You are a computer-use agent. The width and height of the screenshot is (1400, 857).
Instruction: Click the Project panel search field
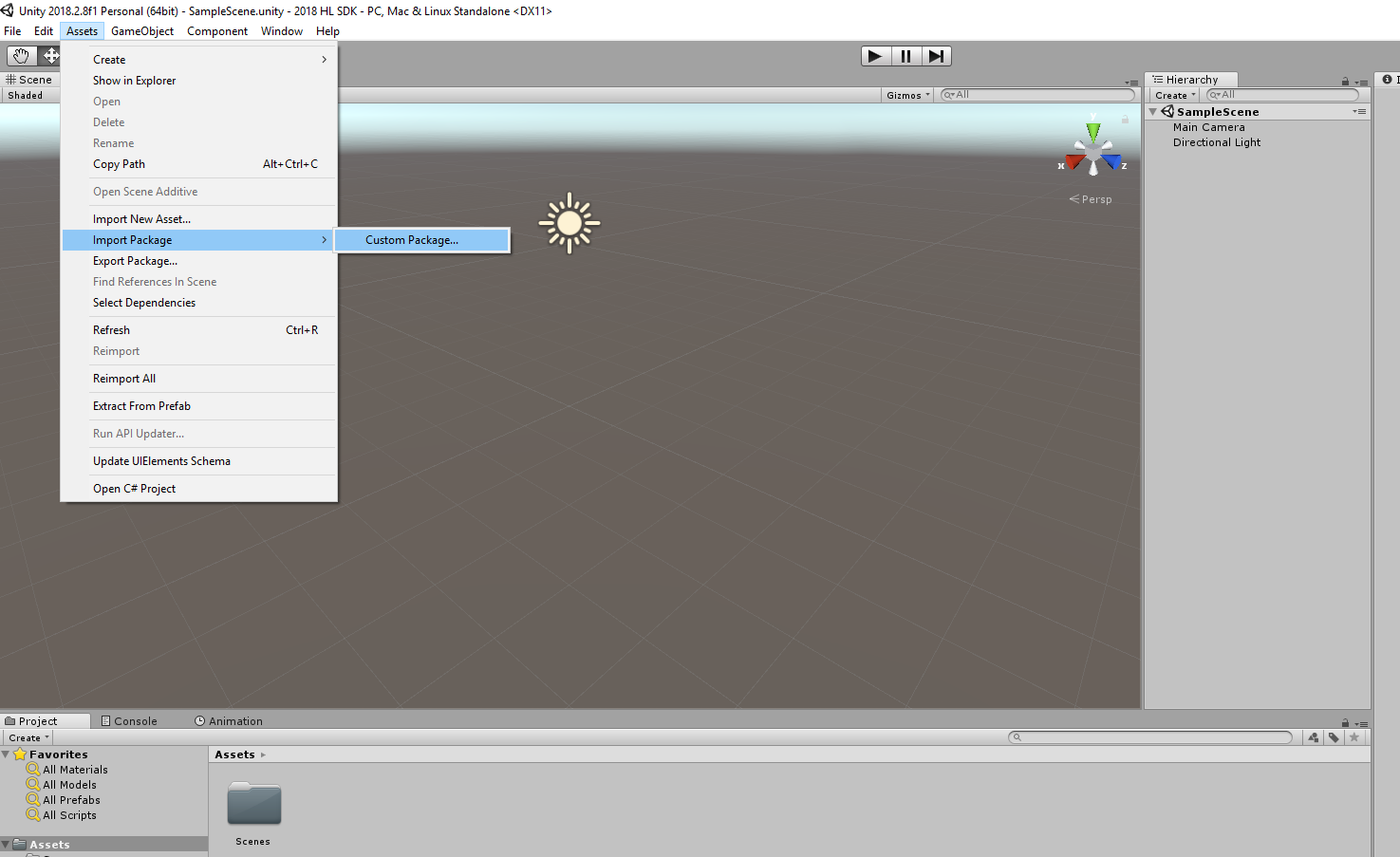pyautogui.click(x=1150, y=737)
